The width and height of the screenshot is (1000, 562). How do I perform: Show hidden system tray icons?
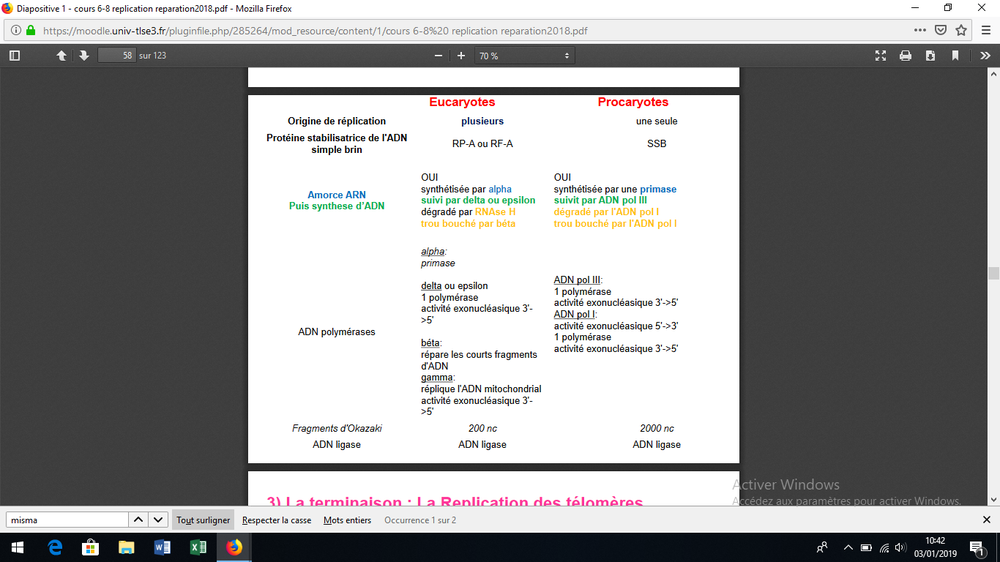tap(848, 547)
